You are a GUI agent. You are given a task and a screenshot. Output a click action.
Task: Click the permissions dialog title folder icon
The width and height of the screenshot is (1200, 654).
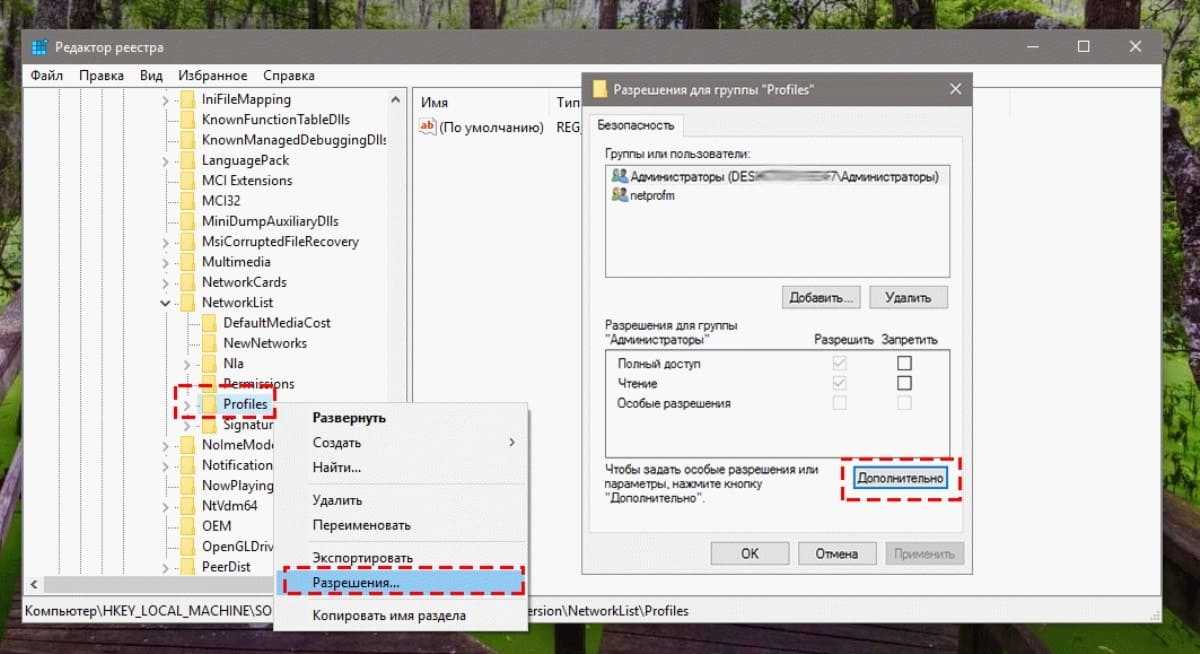[600, 89]
